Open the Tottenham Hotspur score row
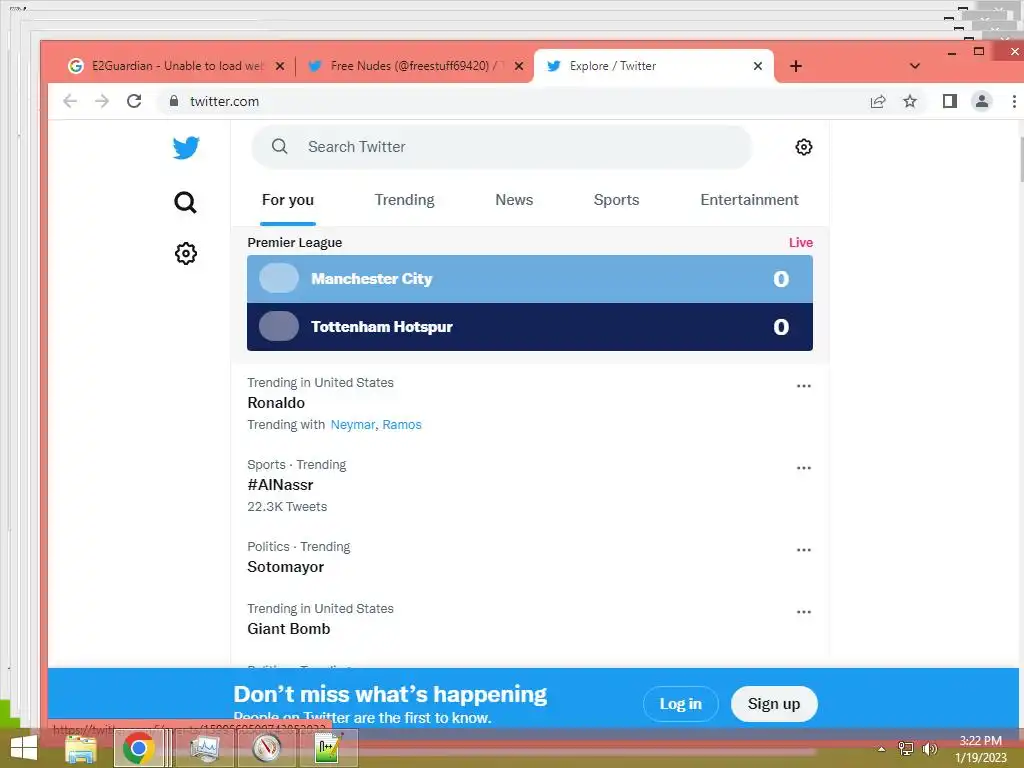The image size is (1024, 768). tap(530, 327)
